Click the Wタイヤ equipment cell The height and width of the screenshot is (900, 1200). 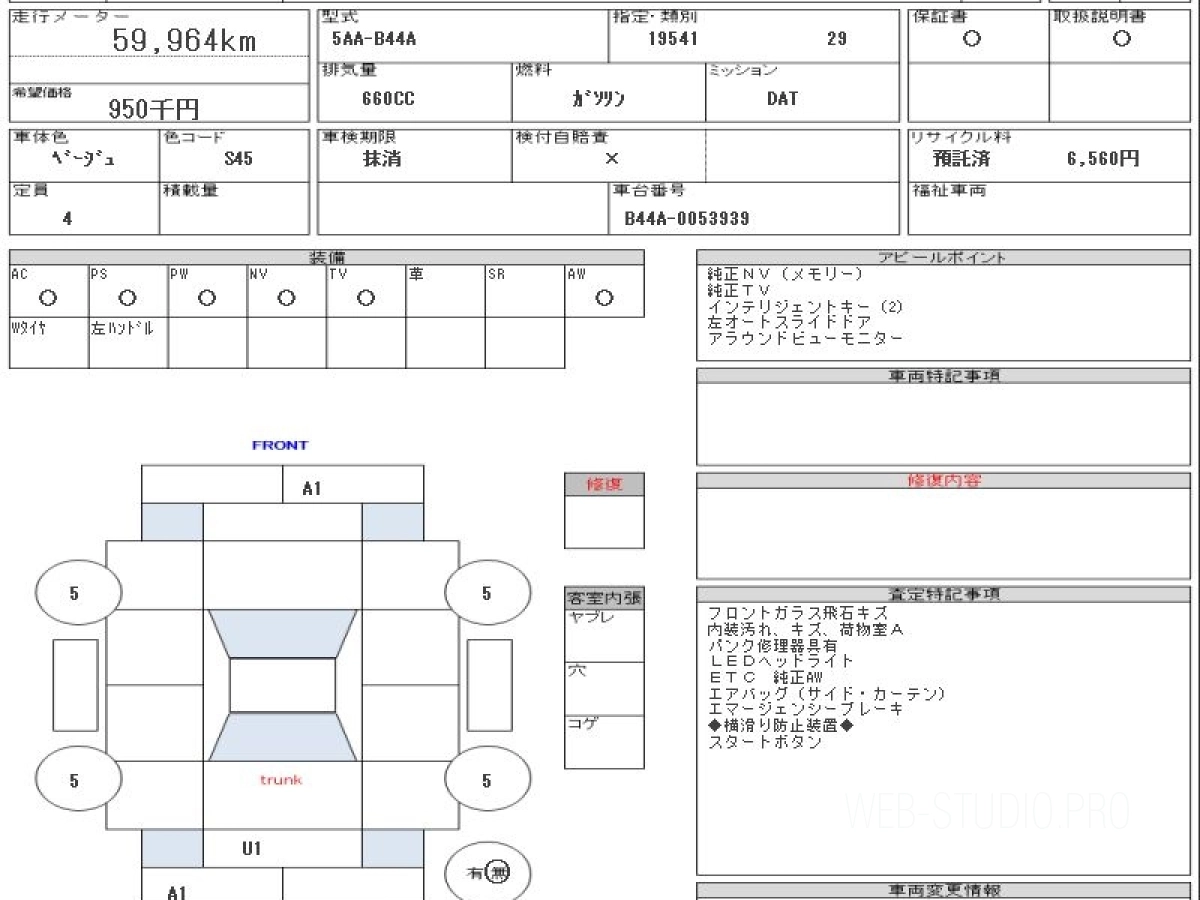coord(48,343)
